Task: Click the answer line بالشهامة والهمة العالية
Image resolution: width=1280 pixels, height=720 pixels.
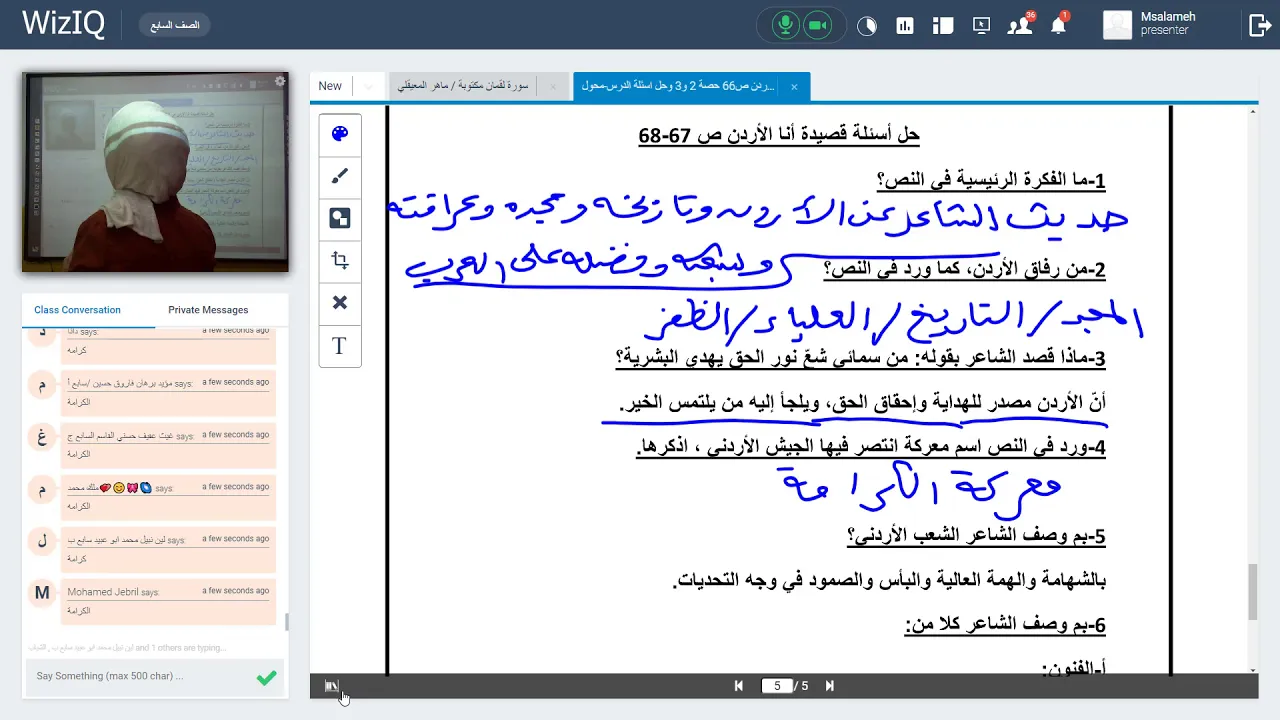Action: [x=889, y=580]
